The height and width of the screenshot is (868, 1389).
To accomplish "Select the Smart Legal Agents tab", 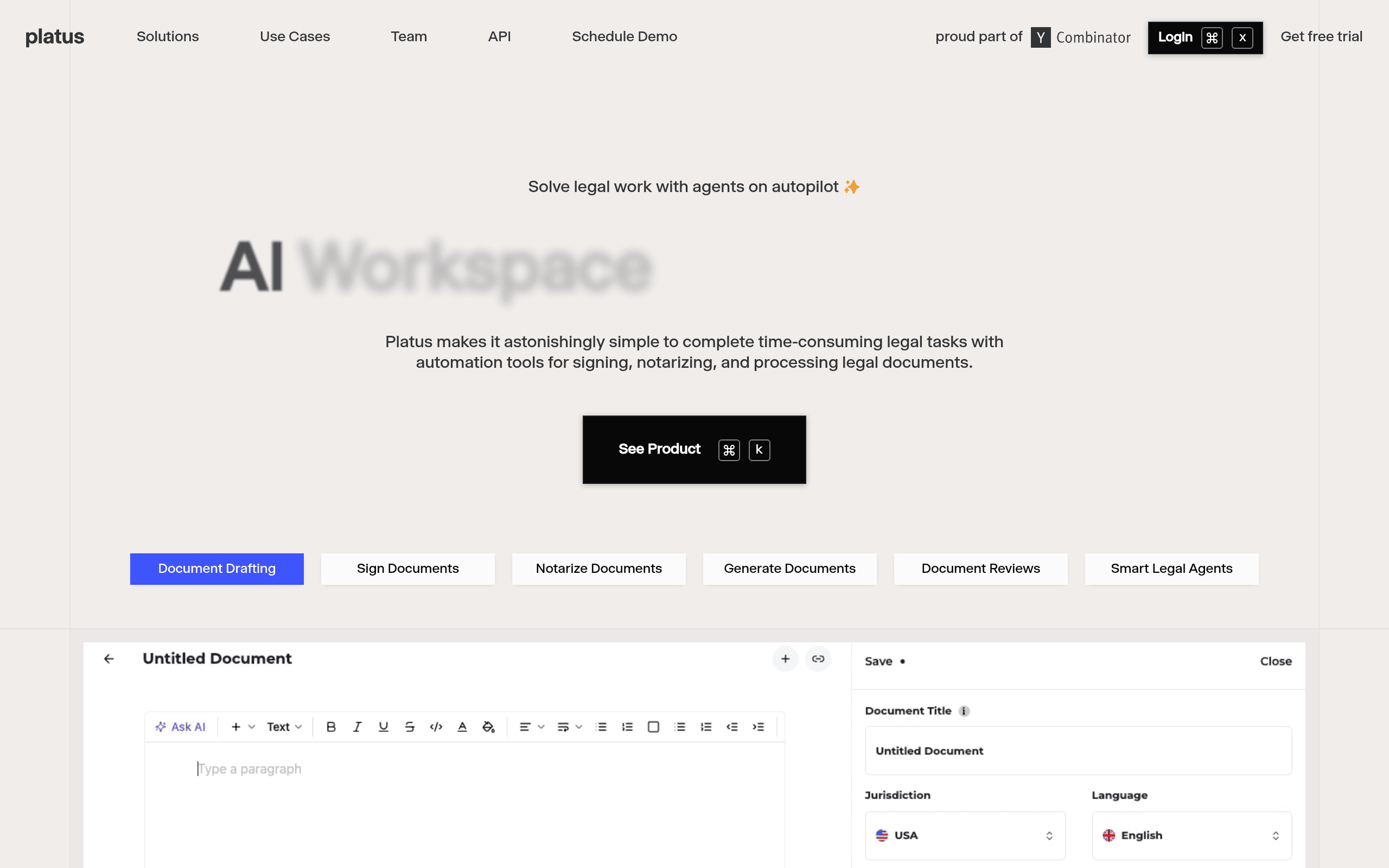I will click(1171, 569).
